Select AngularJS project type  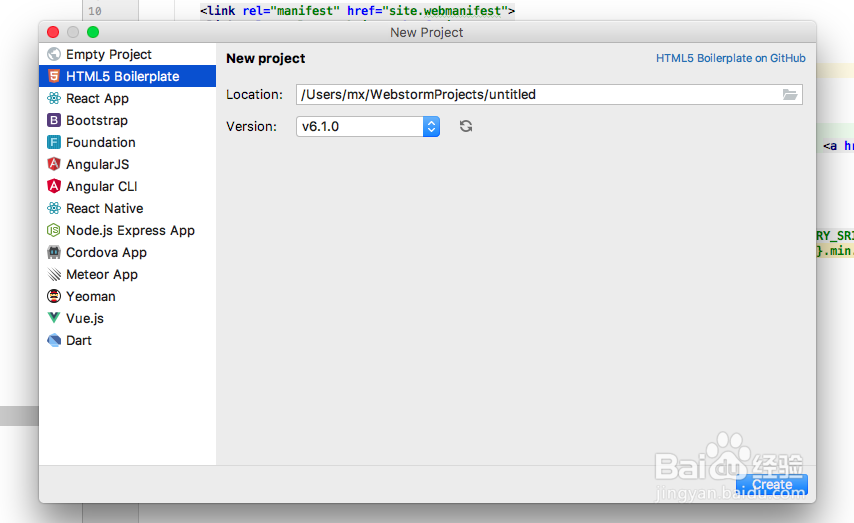pyautogui.click(x=127, y=164)
